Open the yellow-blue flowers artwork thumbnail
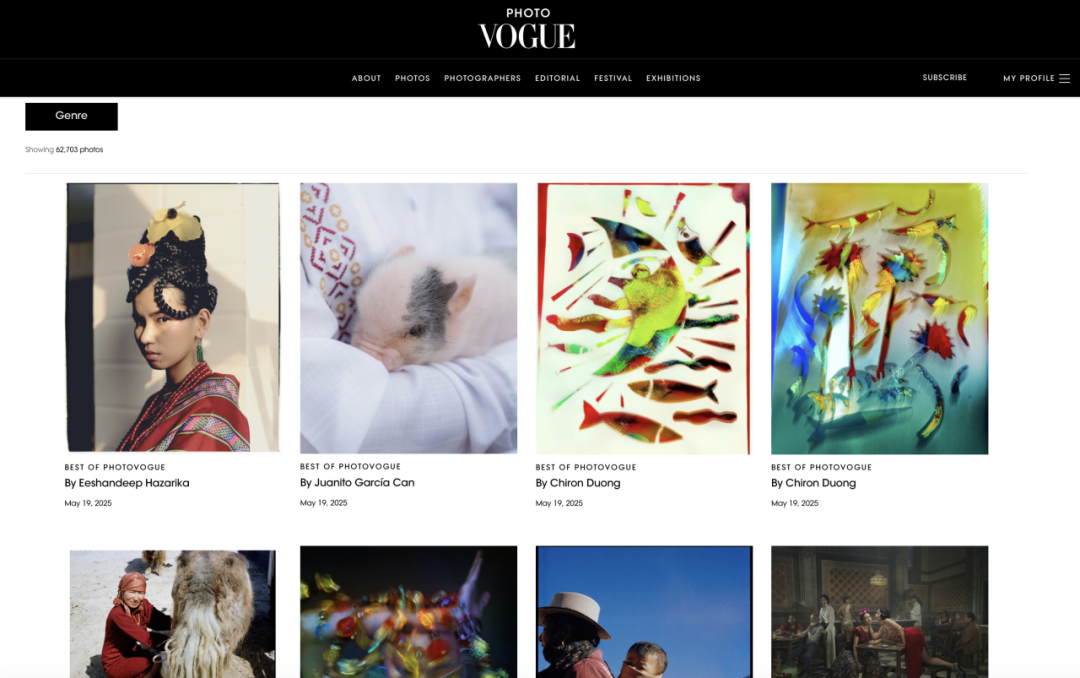Viewport: 1080px width, 678px height. pyautogui.click(x=880, y=318)
